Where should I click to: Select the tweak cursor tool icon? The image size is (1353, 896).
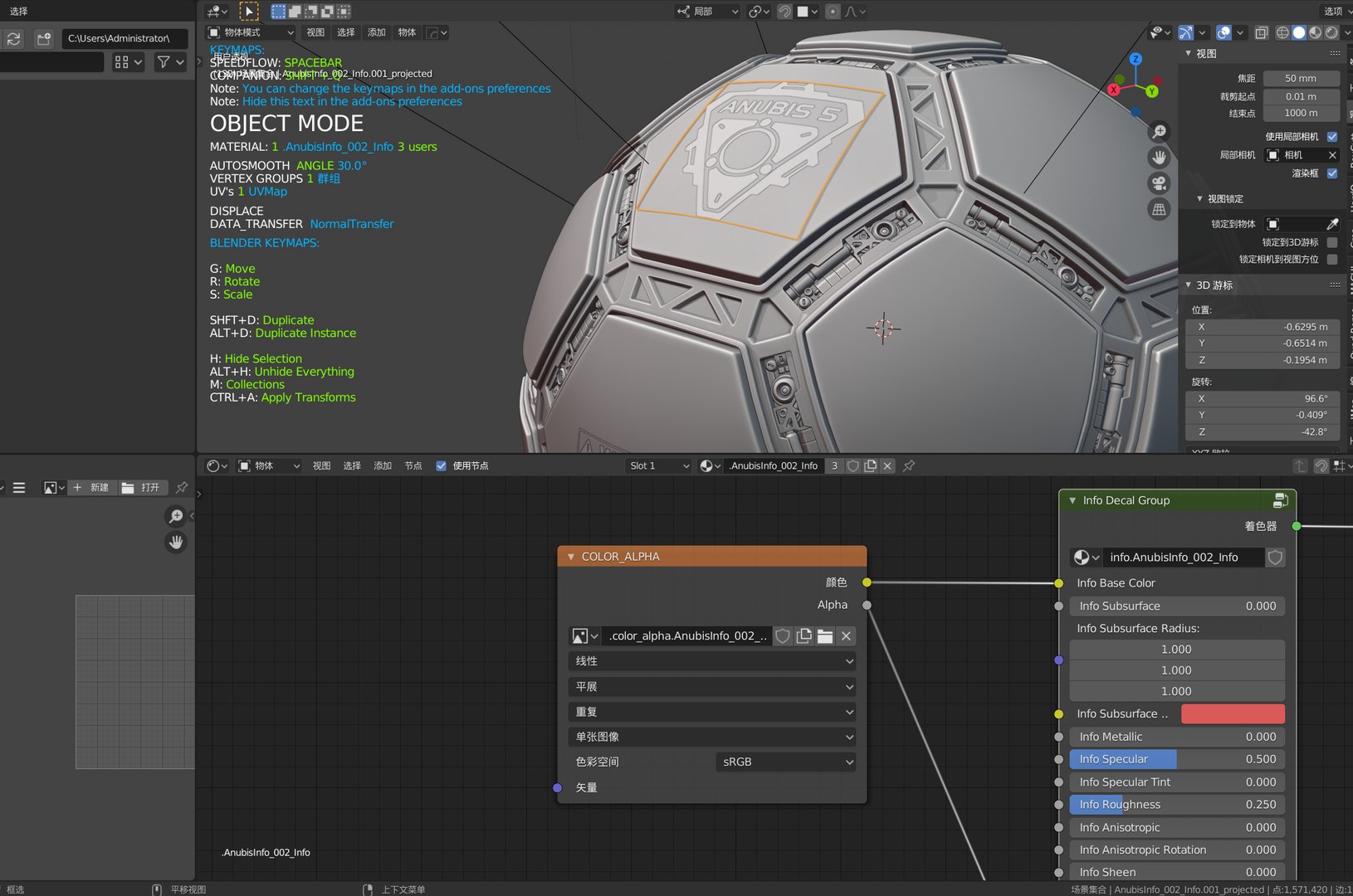pos(249,12)
